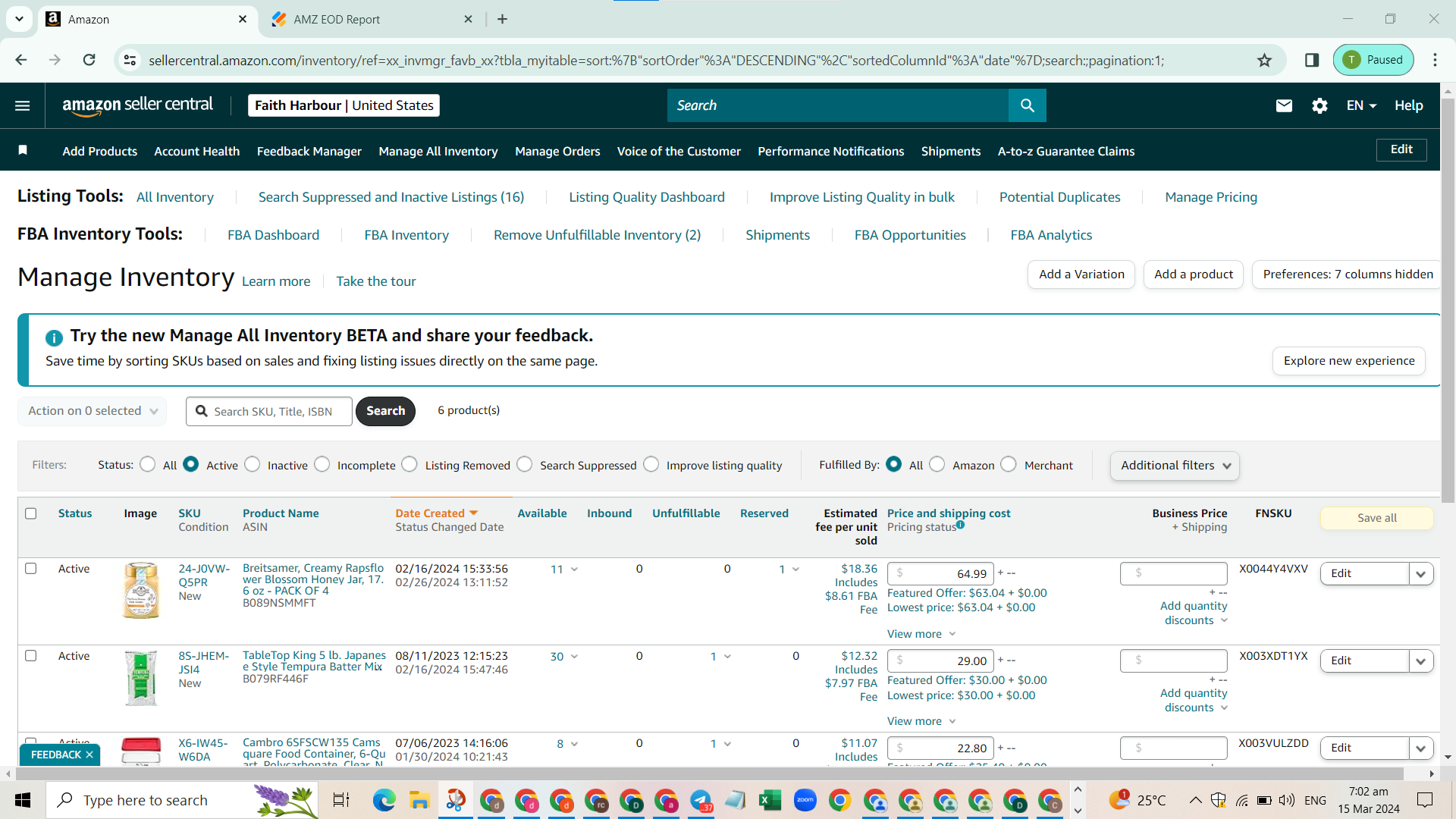
Task: Open notifications center icon
Action: (1425, 800)
